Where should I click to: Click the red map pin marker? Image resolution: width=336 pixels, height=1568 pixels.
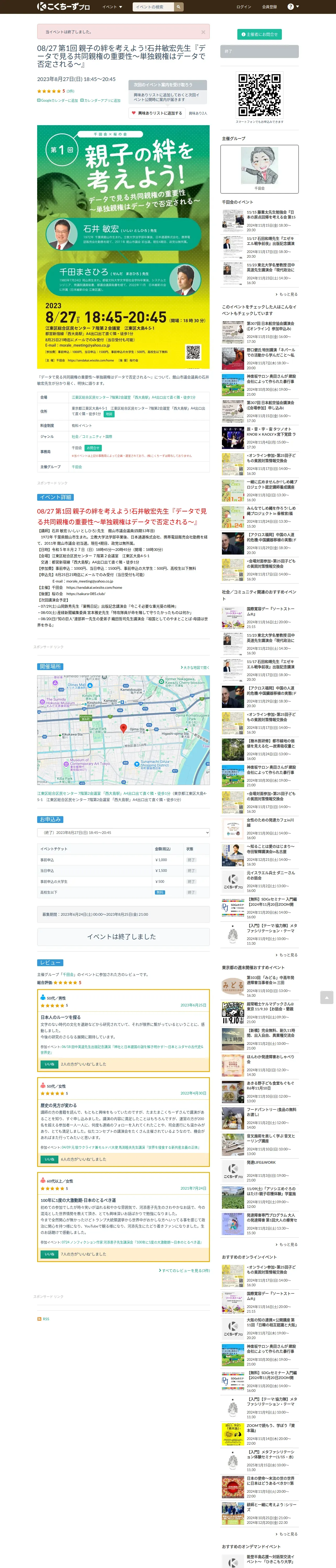(x=123, y=728)
